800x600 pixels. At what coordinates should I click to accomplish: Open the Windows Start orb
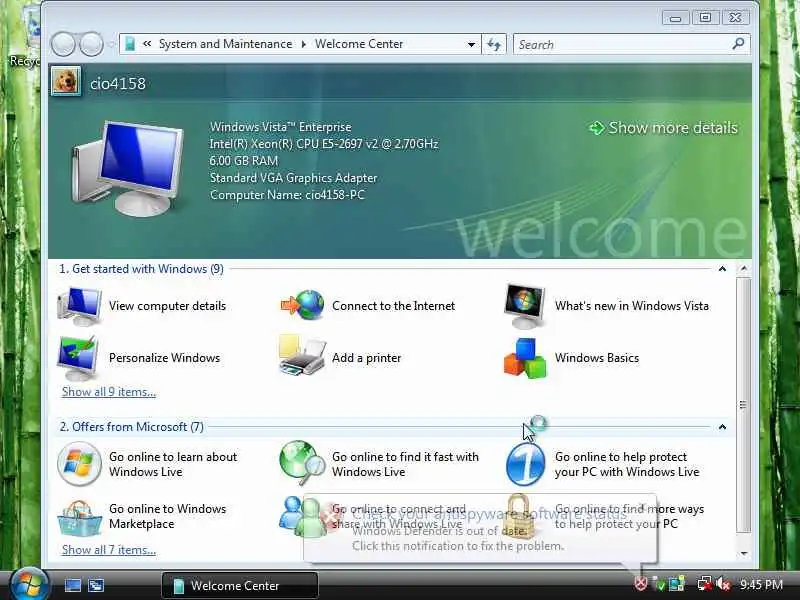29,585
